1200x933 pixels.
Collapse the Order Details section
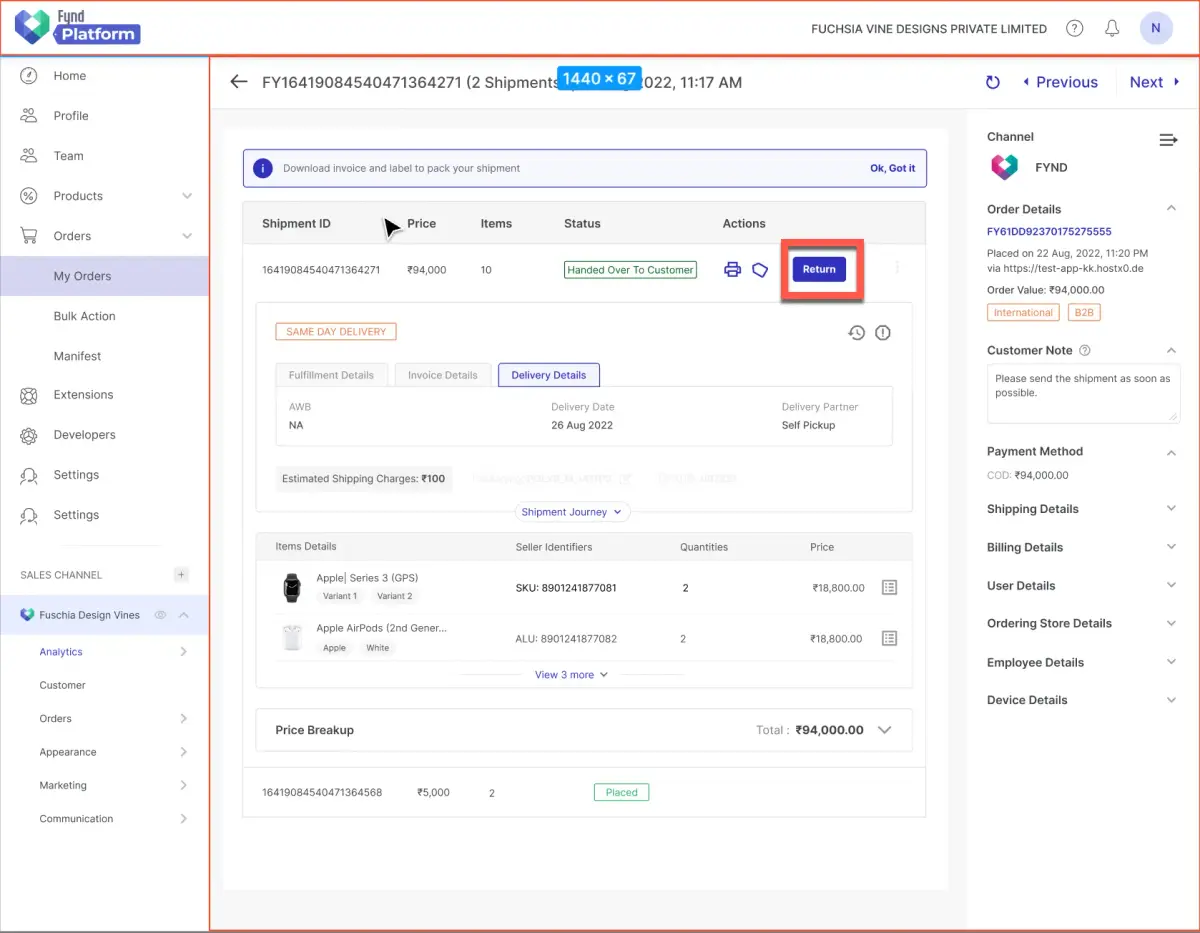pos(1172,209)
